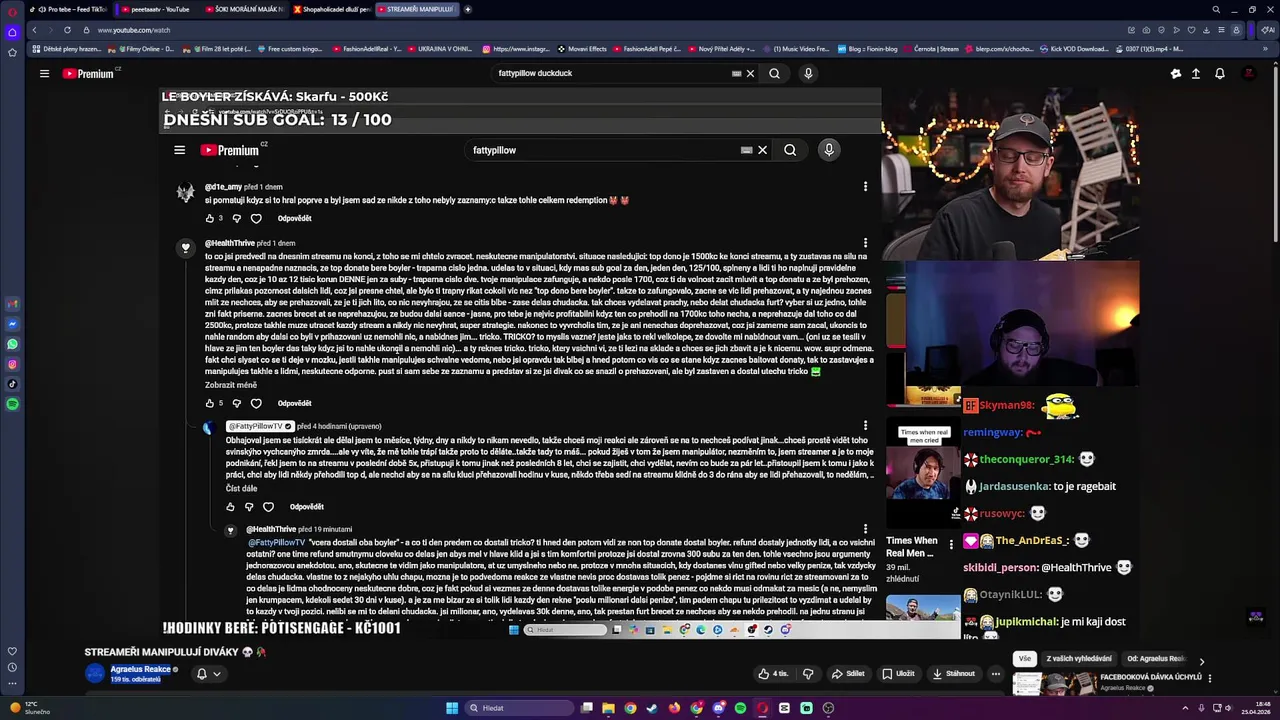Open Instagram in Opera sidebar
Screen dimensions: 1280x720
(x=13, y=364)
